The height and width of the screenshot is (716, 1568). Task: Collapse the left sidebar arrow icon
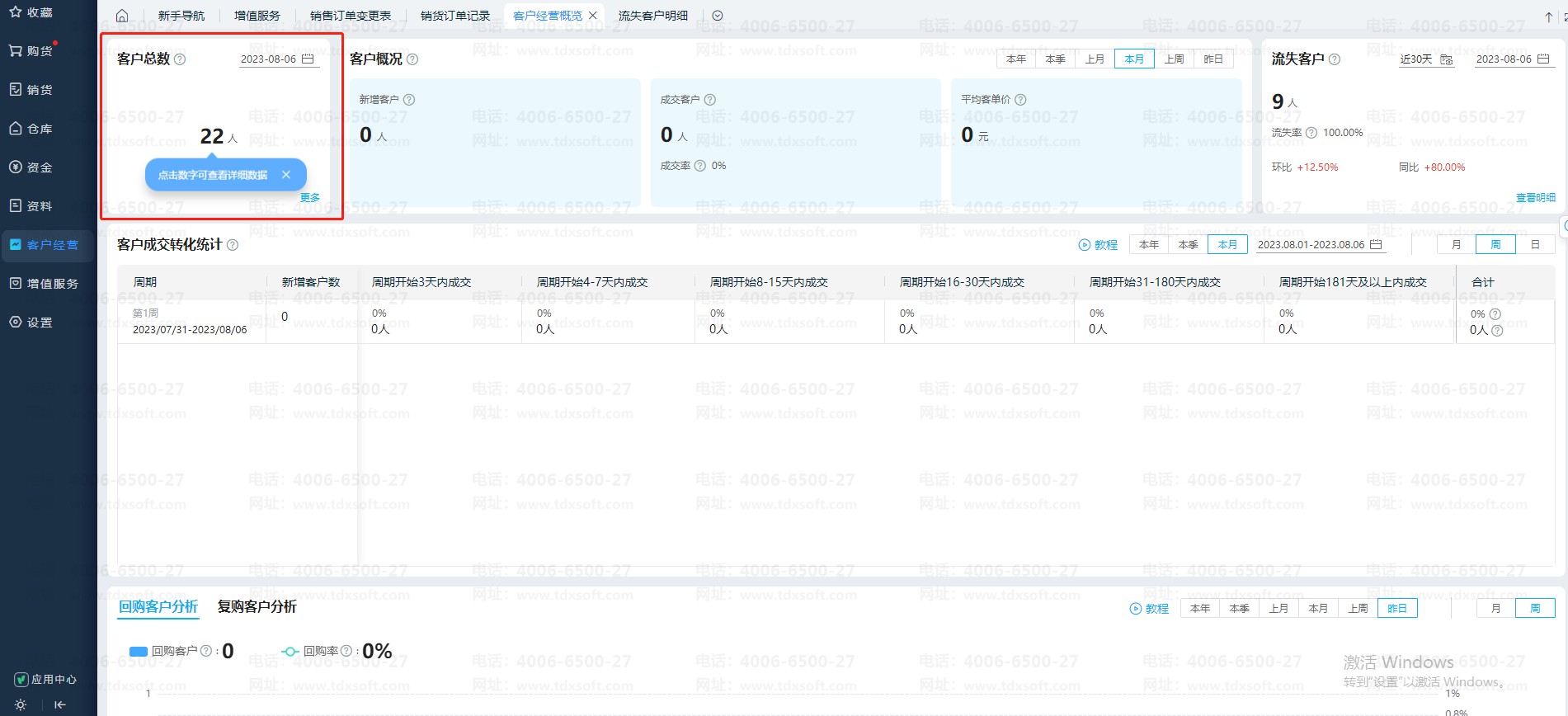coord(59,704)
